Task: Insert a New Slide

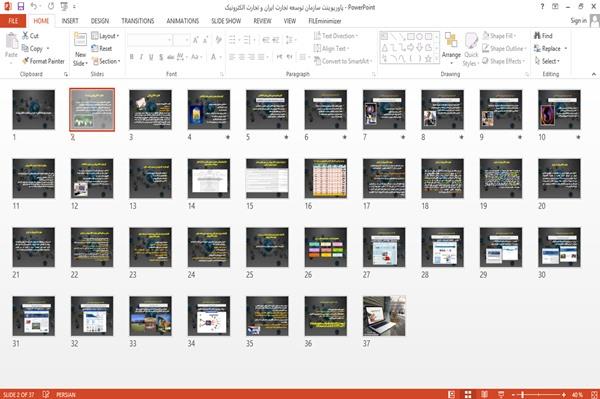Action: pos(80,50)
